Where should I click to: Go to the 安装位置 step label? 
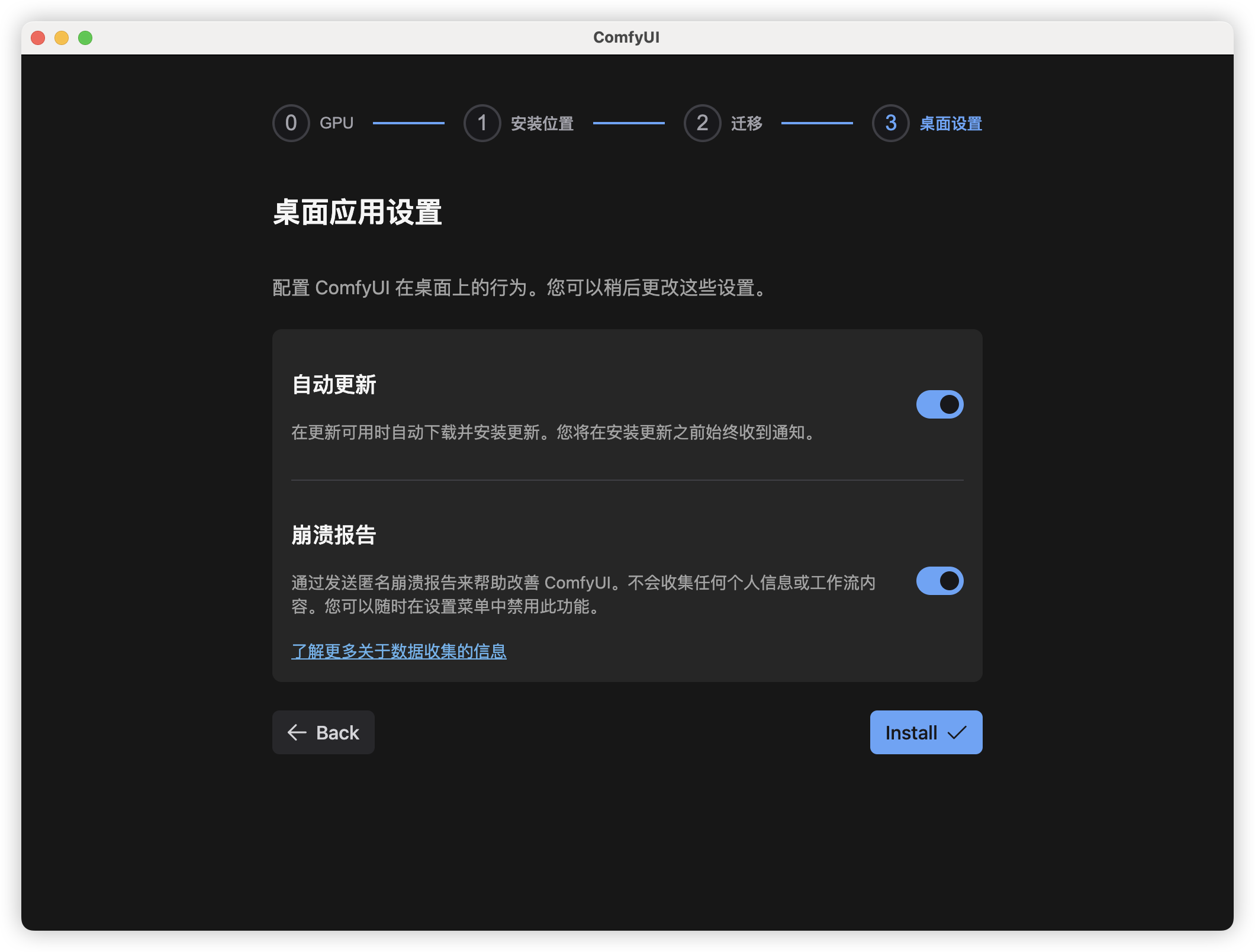pyautogui.click(x=542, y=123)
